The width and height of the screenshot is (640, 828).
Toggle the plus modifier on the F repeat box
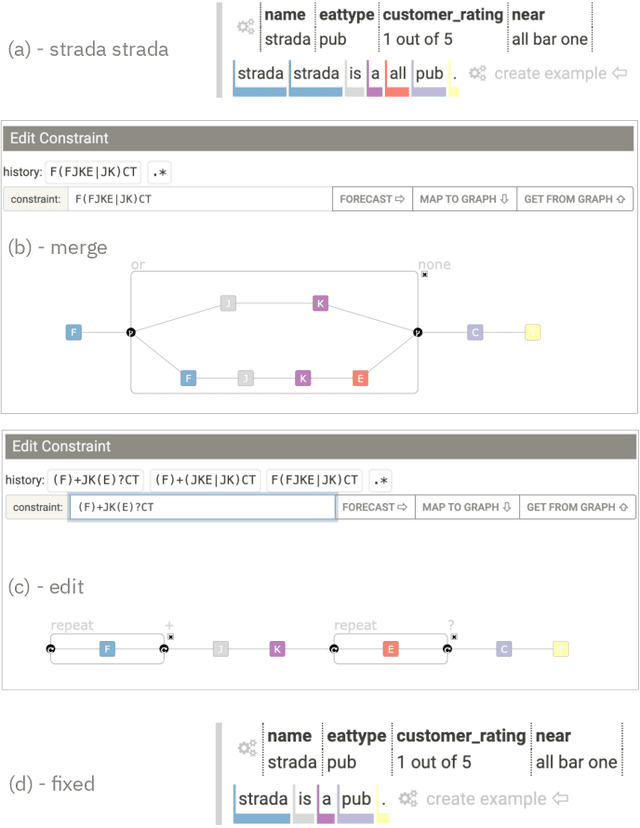click(170, 623)
